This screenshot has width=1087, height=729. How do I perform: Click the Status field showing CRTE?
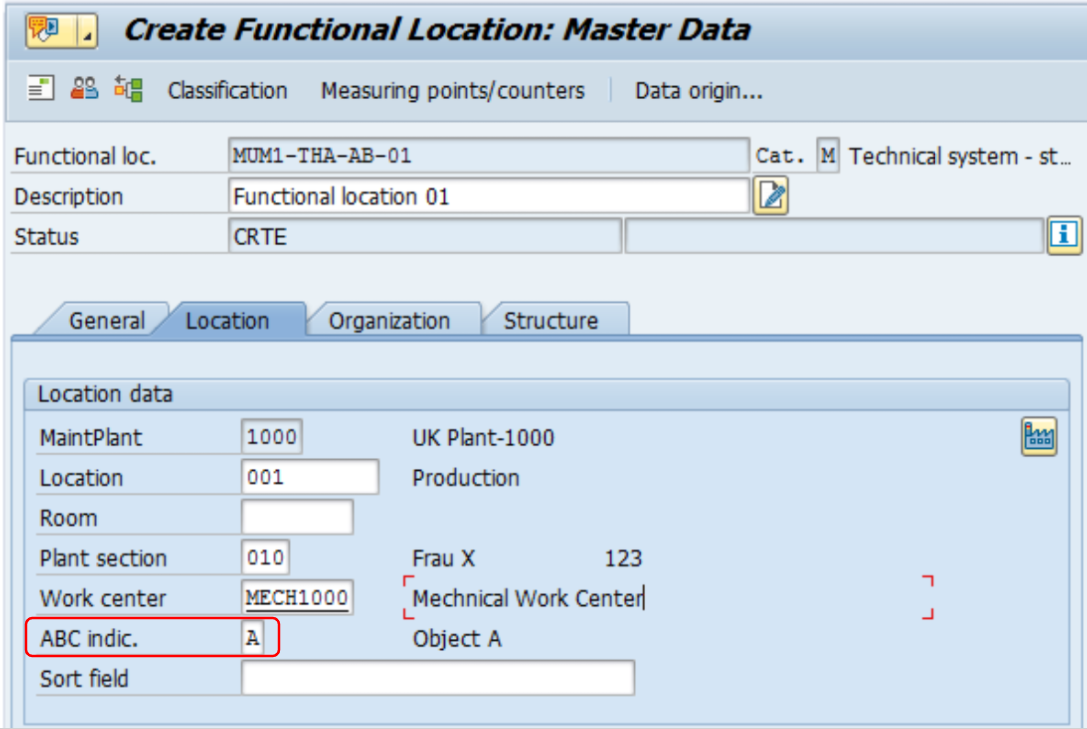click(x=424, y=236)
